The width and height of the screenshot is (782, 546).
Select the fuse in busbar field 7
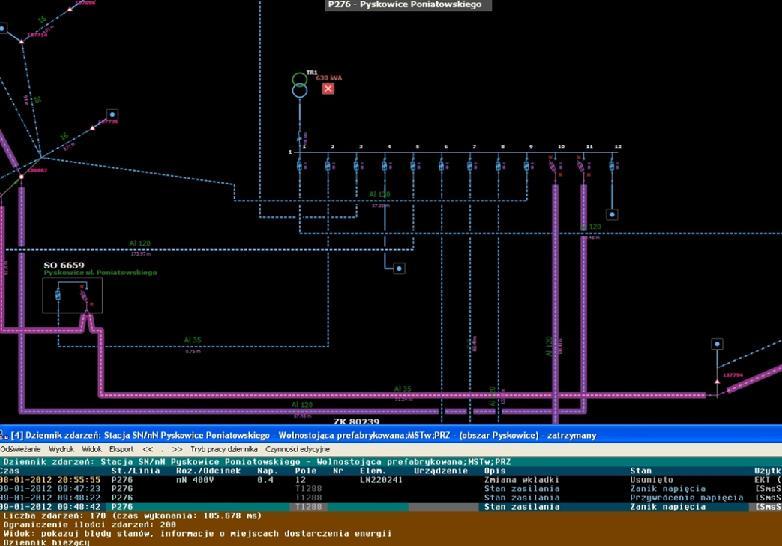(470, 164)
